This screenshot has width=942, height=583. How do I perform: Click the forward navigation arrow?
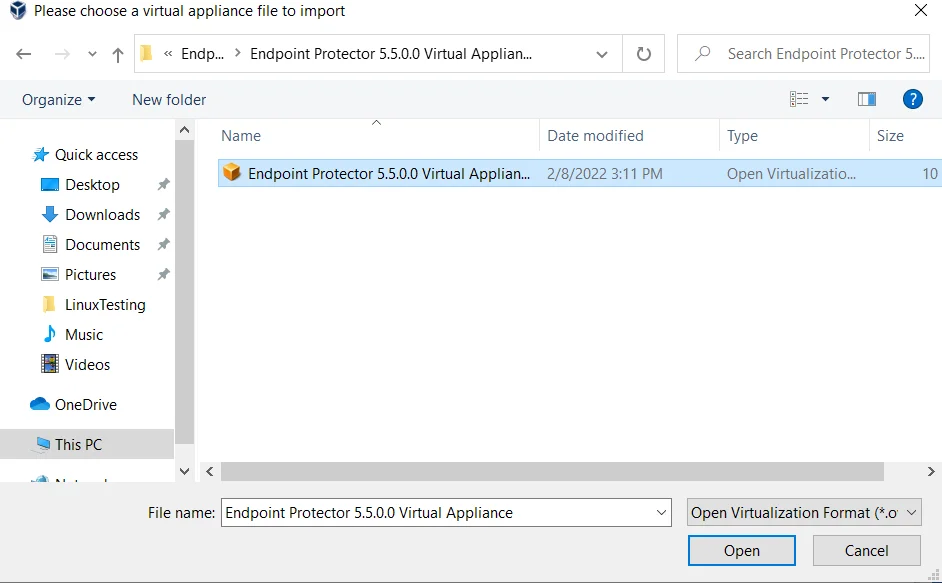pyautogui.click(x=62, y=54)
